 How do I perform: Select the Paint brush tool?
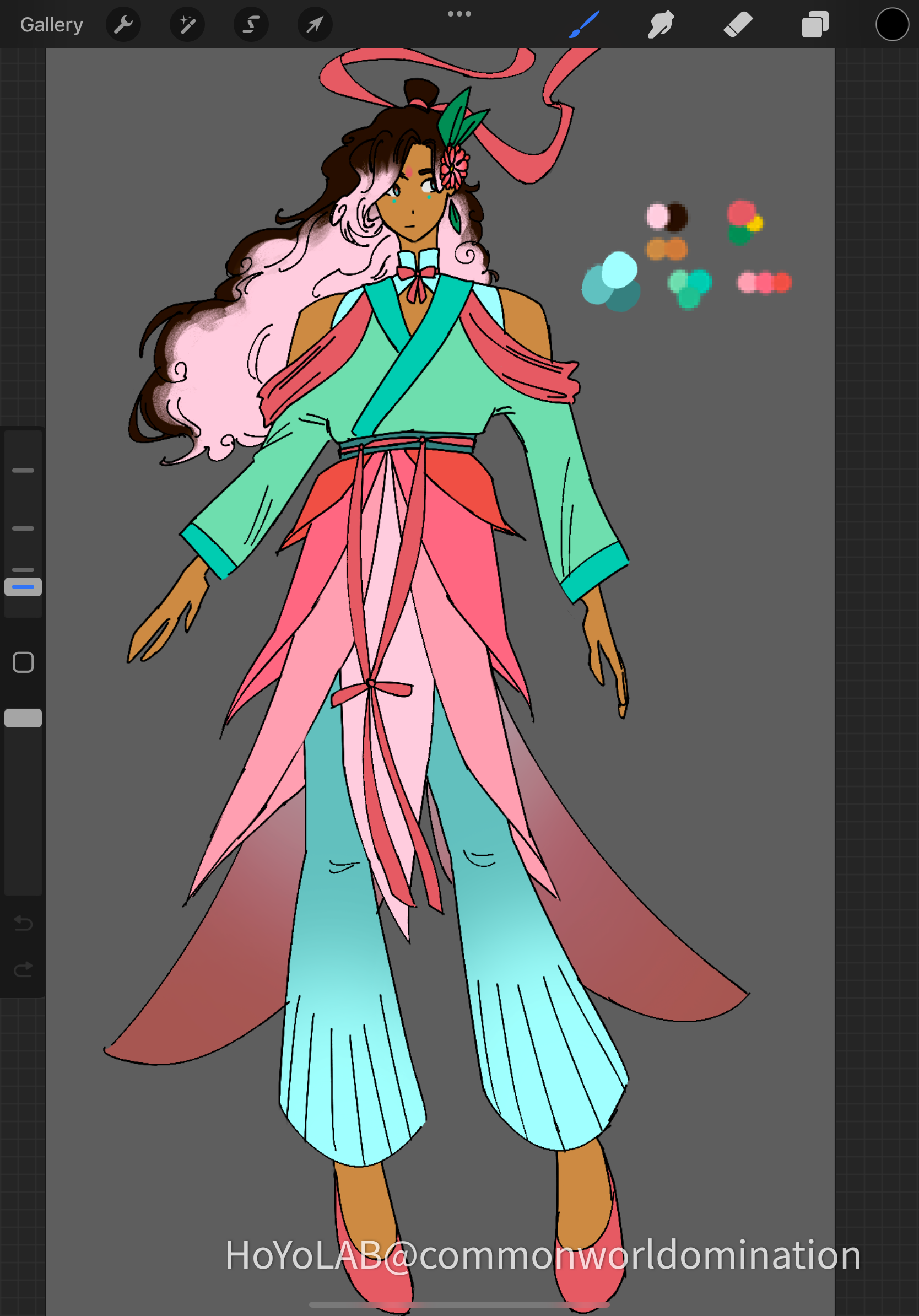[x=584, y=25]
